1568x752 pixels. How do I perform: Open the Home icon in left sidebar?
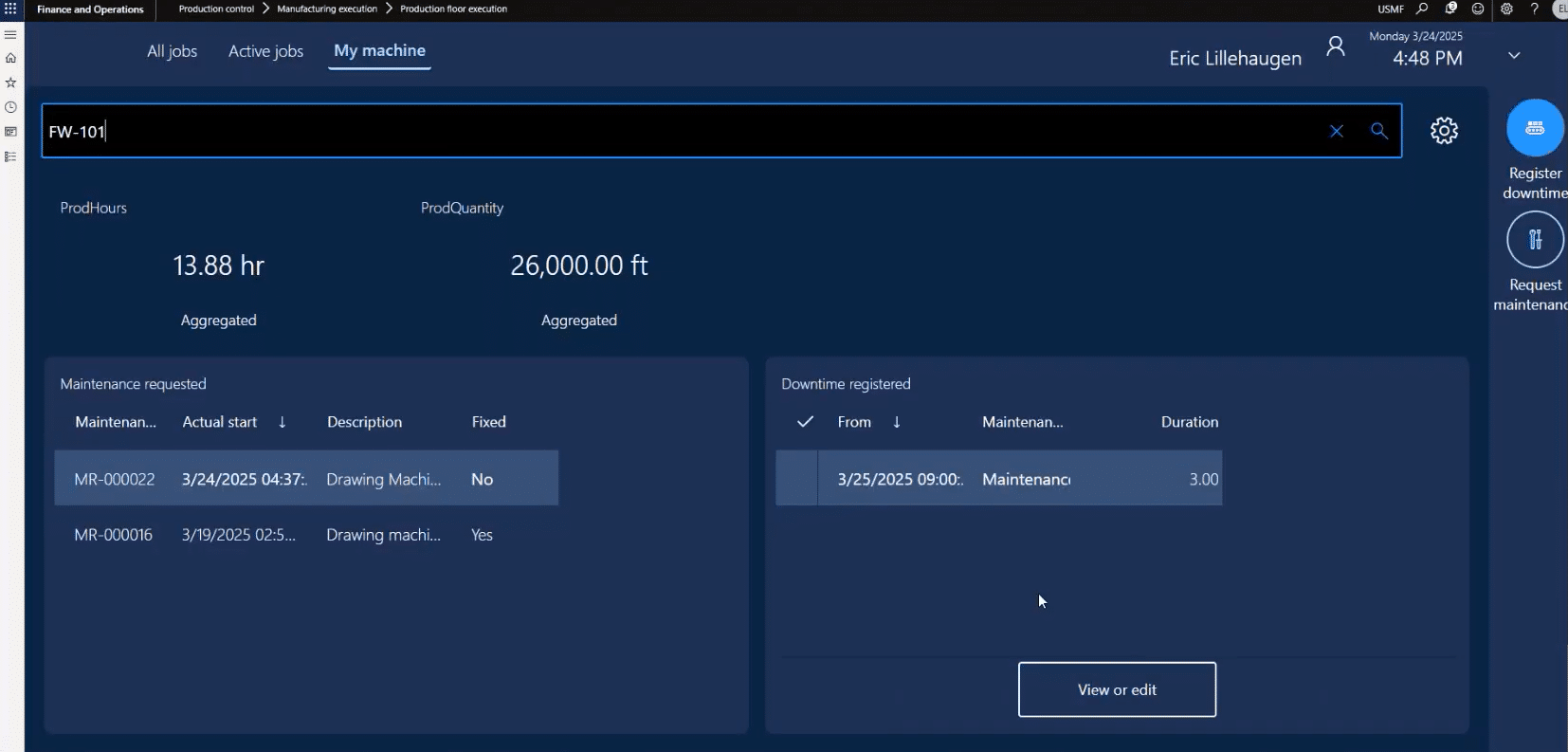tap(10, 58)
